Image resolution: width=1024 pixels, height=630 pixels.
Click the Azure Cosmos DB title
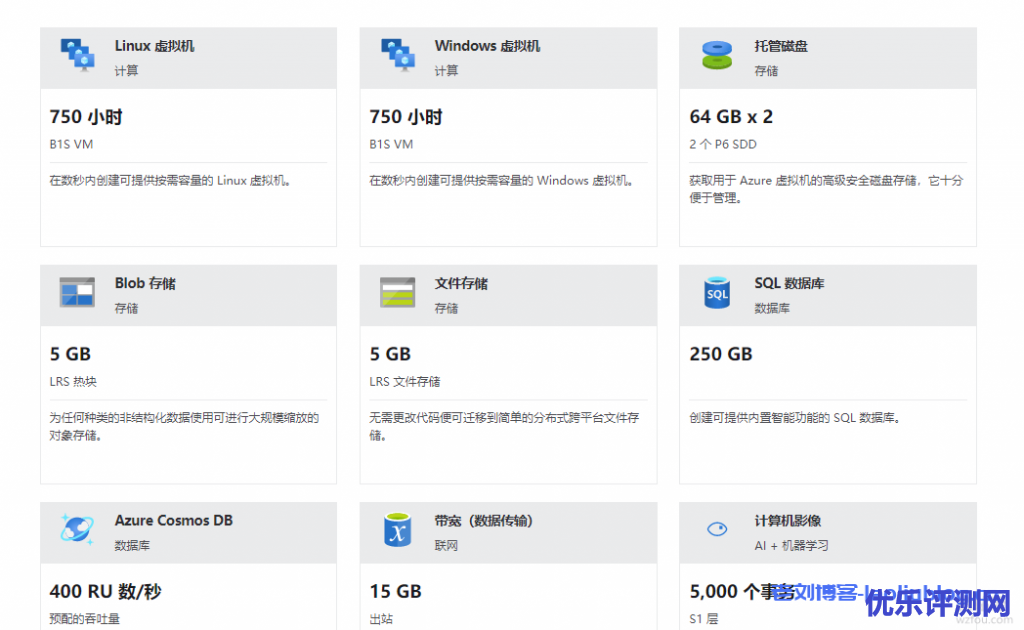(174, 520)
